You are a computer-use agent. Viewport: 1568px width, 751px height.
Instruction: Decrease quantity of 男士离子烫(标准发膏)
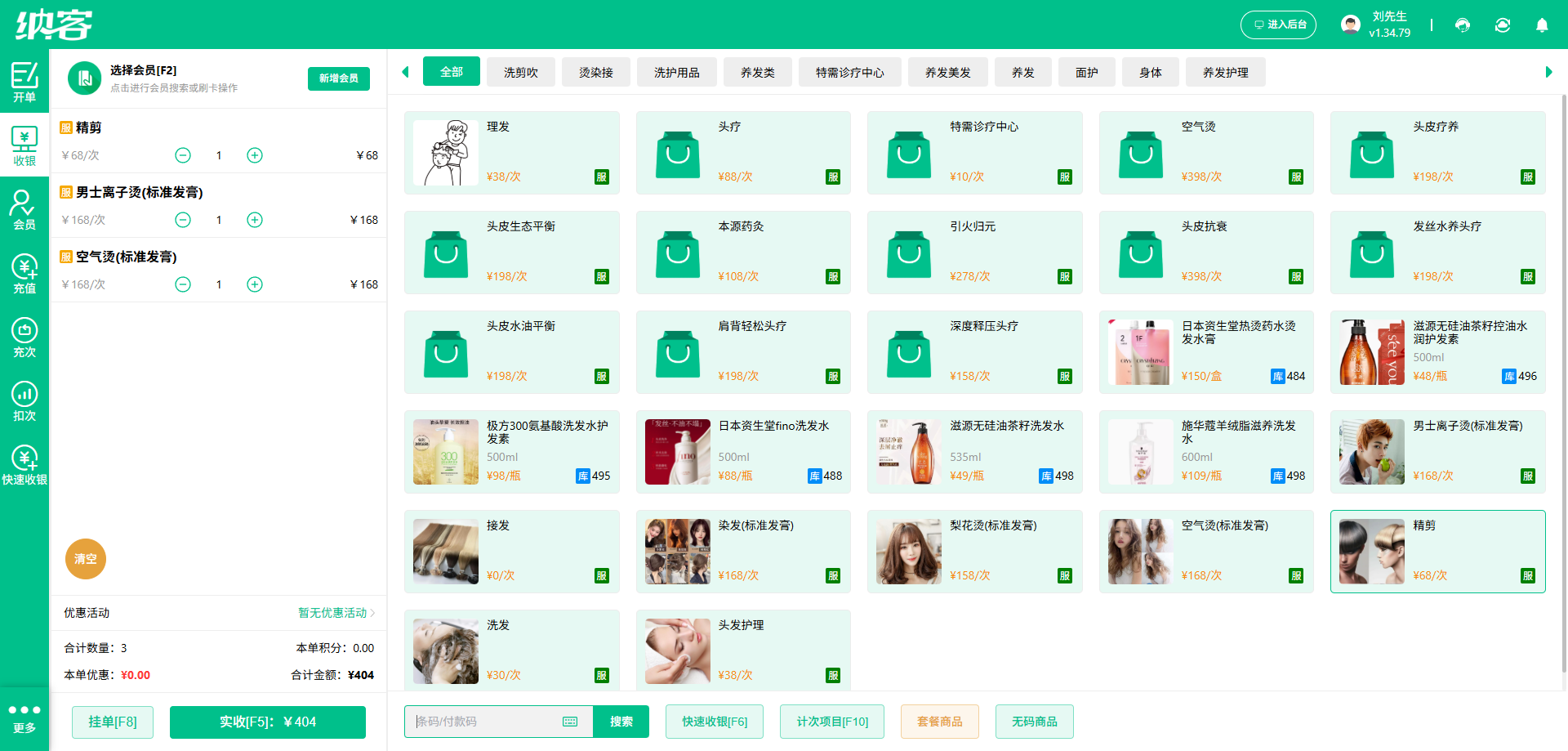183,220
